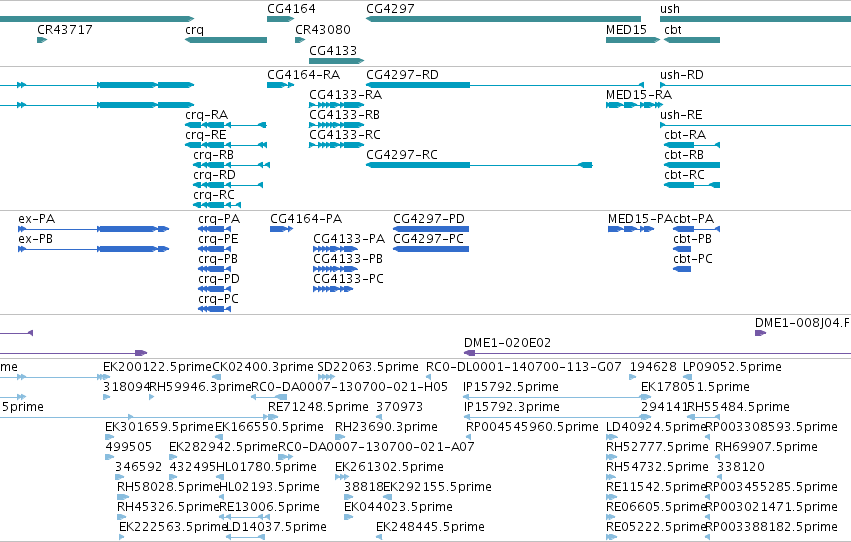
Task: Click the CG4133-PC protein label
Action: click(x=348, y=279)
